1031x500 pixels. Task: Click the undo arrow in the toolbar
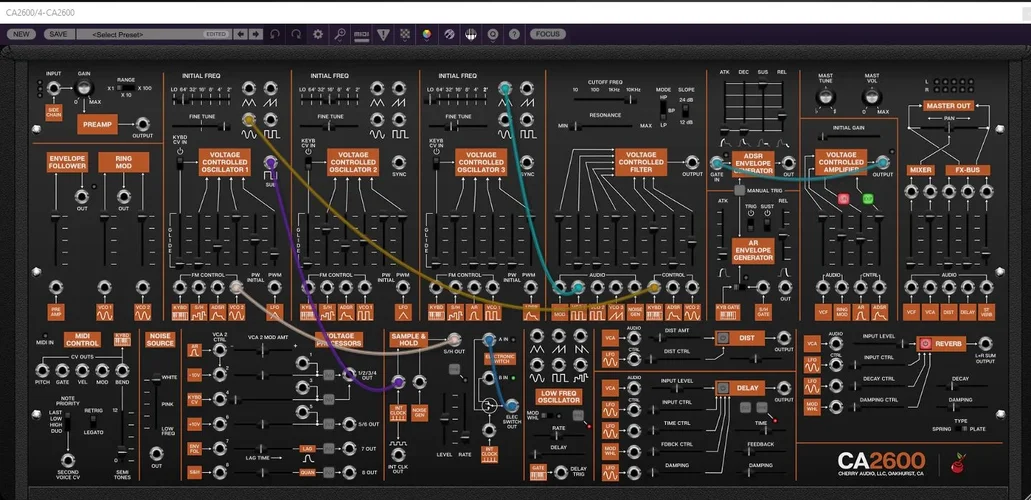(x=275, y=34)
